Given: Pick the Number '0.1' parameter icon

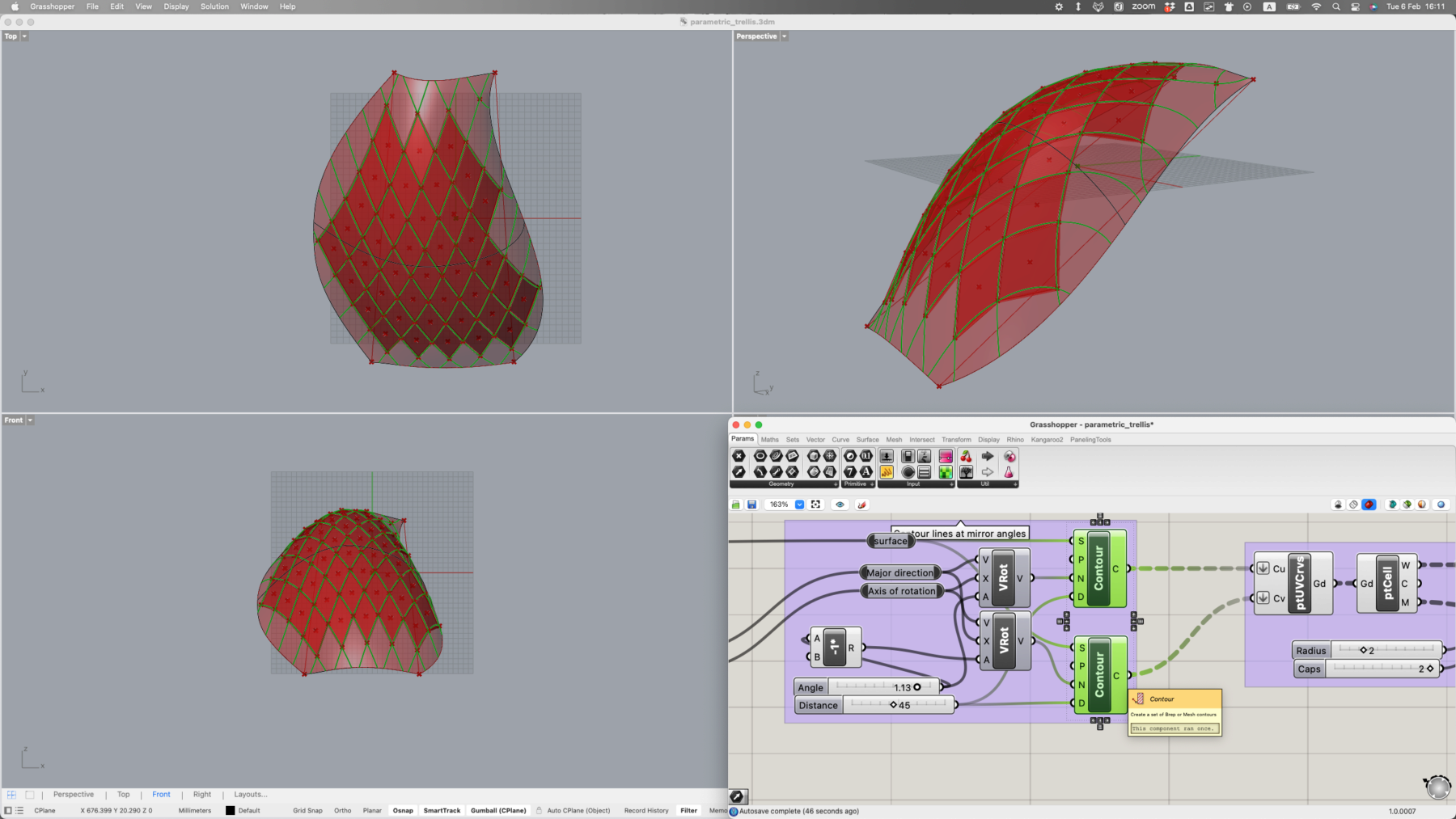Looking at the screenshot, I should pyautogui.click(x=866, y=456).
